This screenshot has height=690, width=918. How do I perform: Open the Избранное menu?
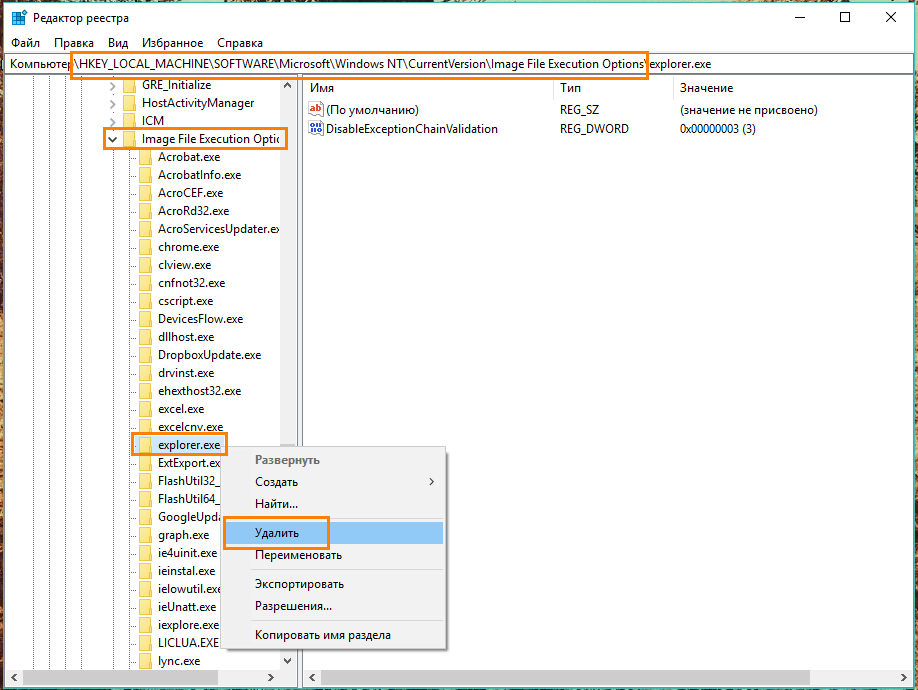(x=173, y=43)
